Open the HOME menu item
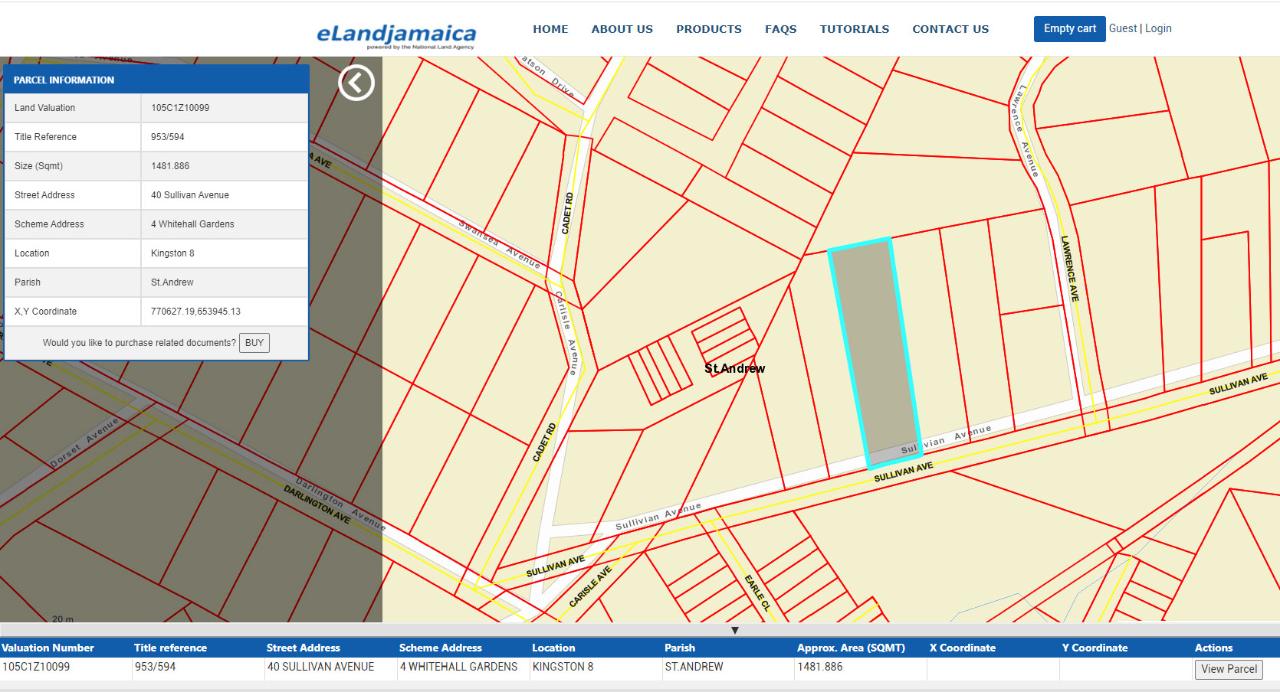This screenshot has height=692, width=1280. click(x=550, y=29)
